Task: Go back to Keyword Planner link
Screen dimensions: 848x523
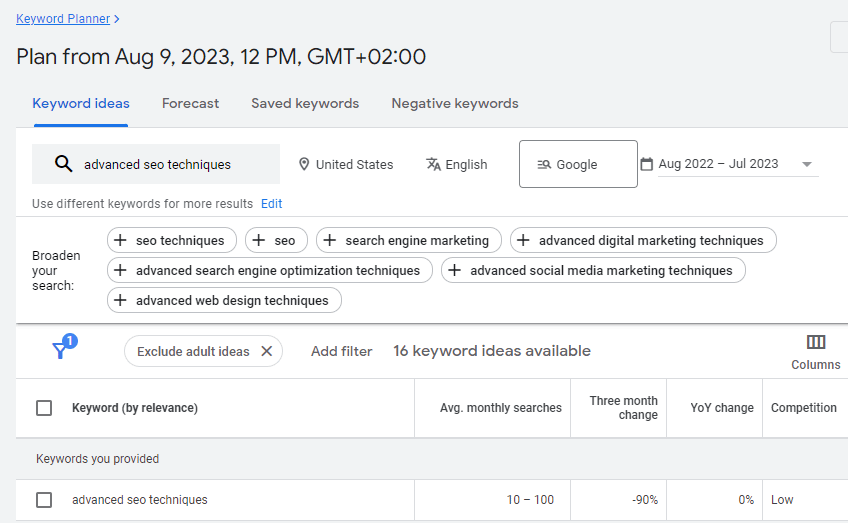Action: coord(63,19)
